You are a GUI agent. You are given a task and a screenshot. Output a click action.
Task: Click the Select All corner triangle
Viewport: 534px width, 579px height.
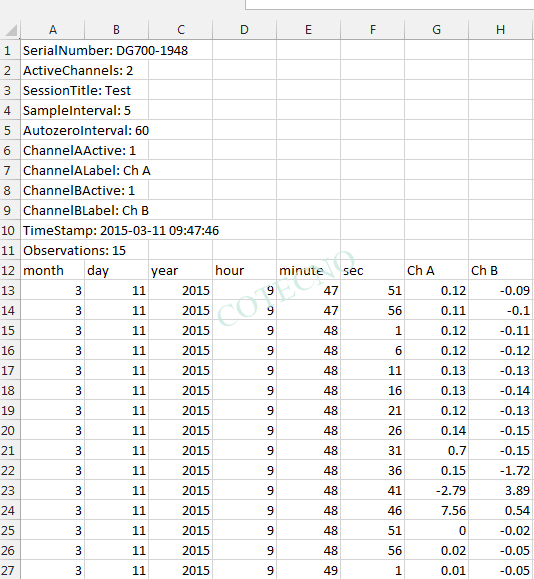pyautogui.click(x=11, y=30)
